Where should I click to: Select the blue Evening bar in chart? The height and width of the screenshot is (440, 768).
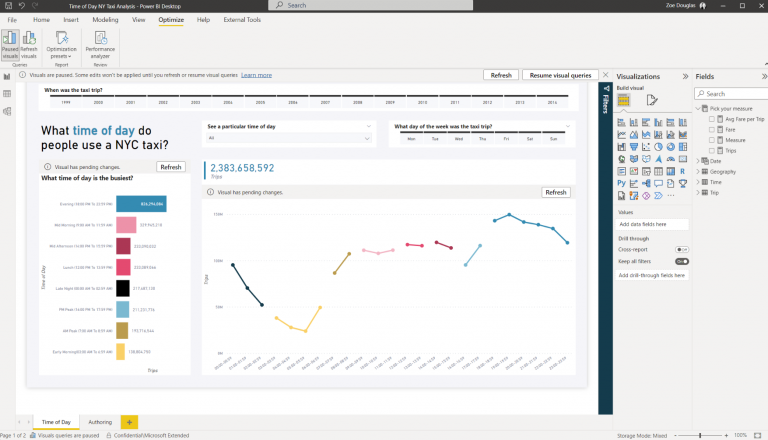coord(141,204)
